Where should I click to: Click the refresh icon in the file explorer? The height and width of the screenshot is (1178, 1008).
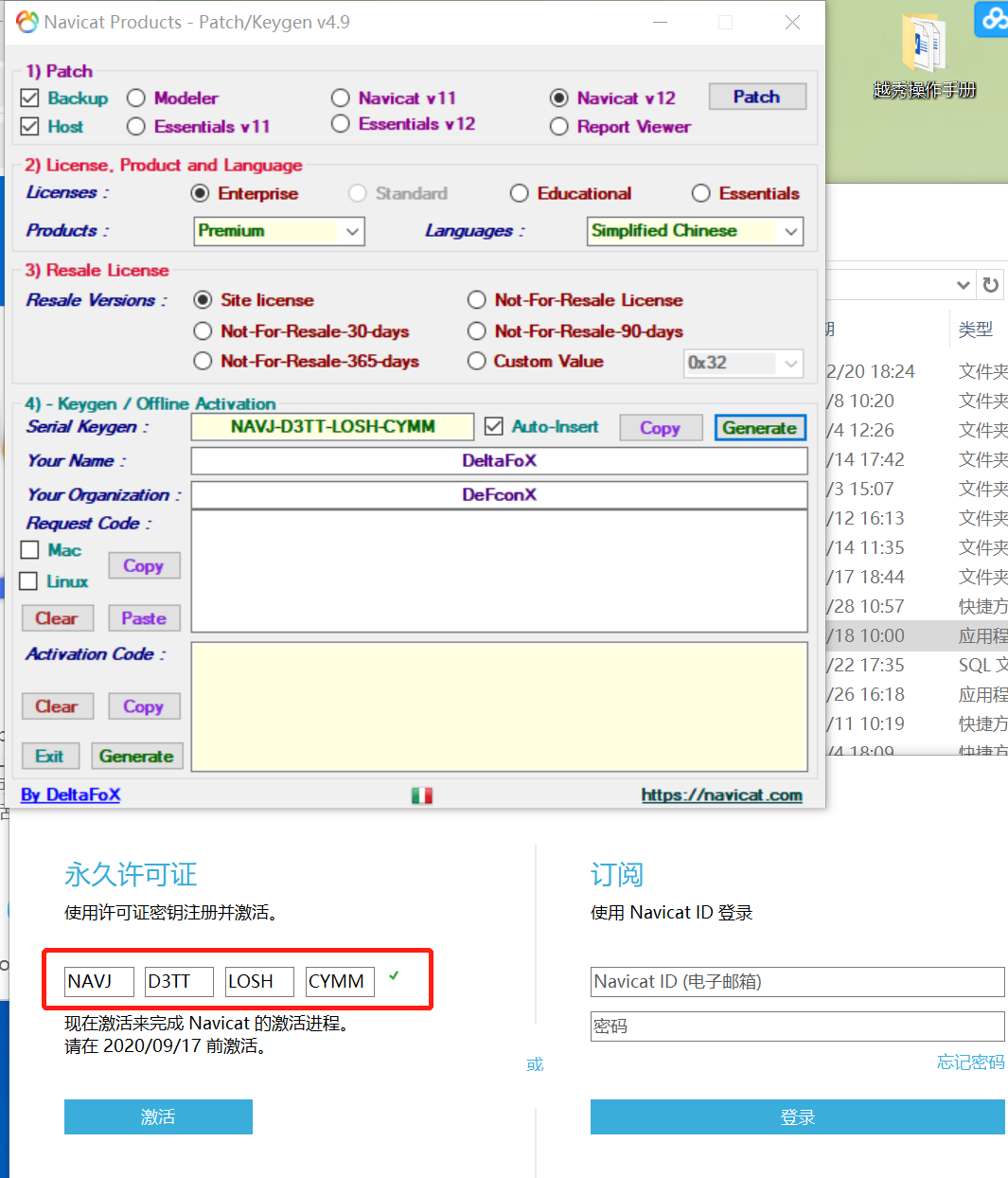coord(991,285)
